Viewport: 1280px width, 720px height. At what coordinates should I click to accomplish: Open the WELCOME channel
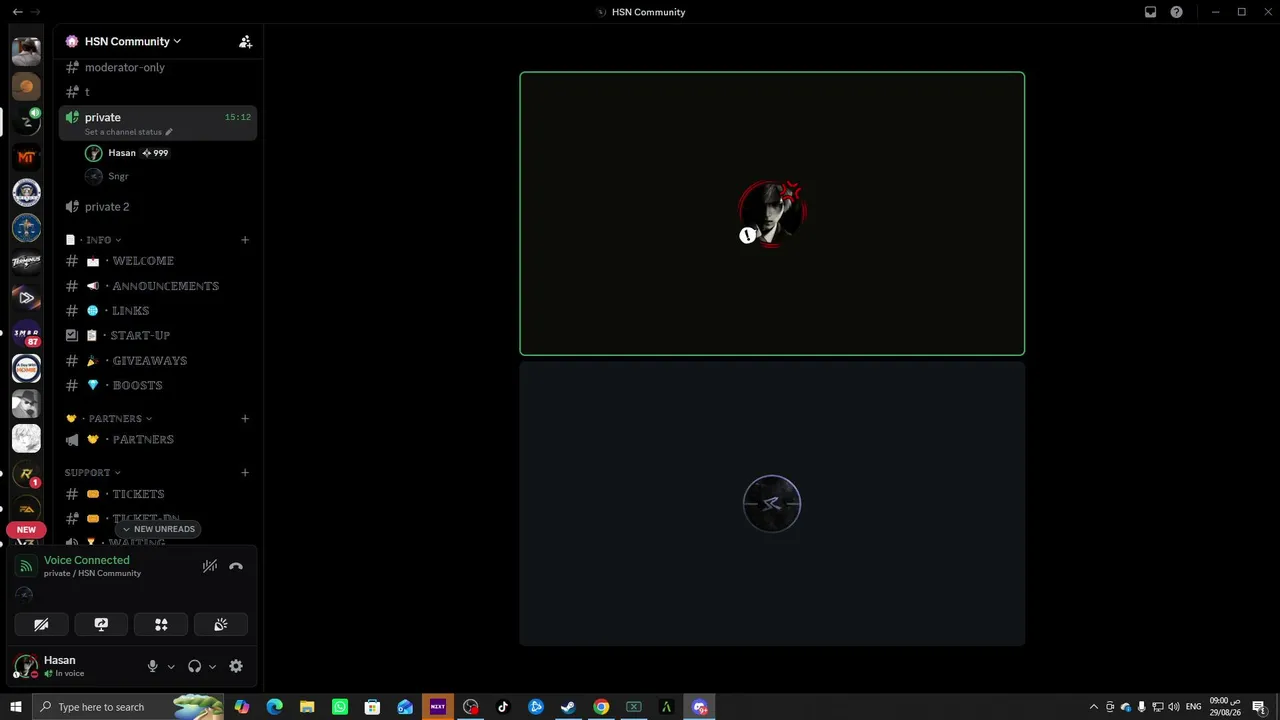pyautogui.click(x=158, y=261)
